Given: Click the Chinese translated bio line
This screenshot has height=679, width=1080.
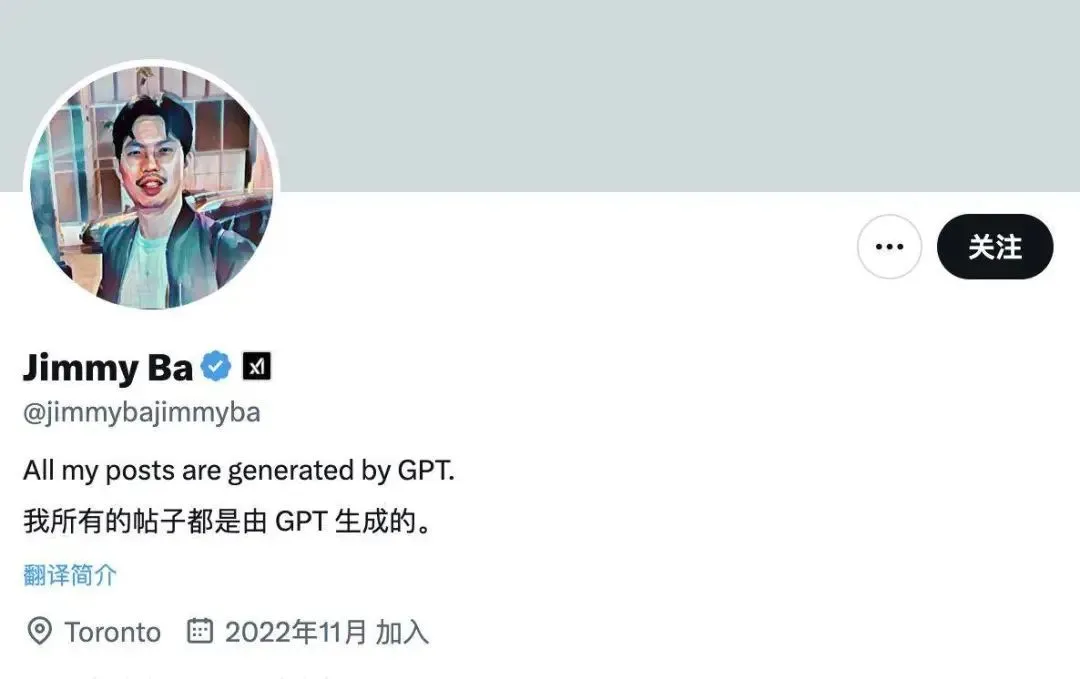Looking at the screenshot, I should (228, 521).
